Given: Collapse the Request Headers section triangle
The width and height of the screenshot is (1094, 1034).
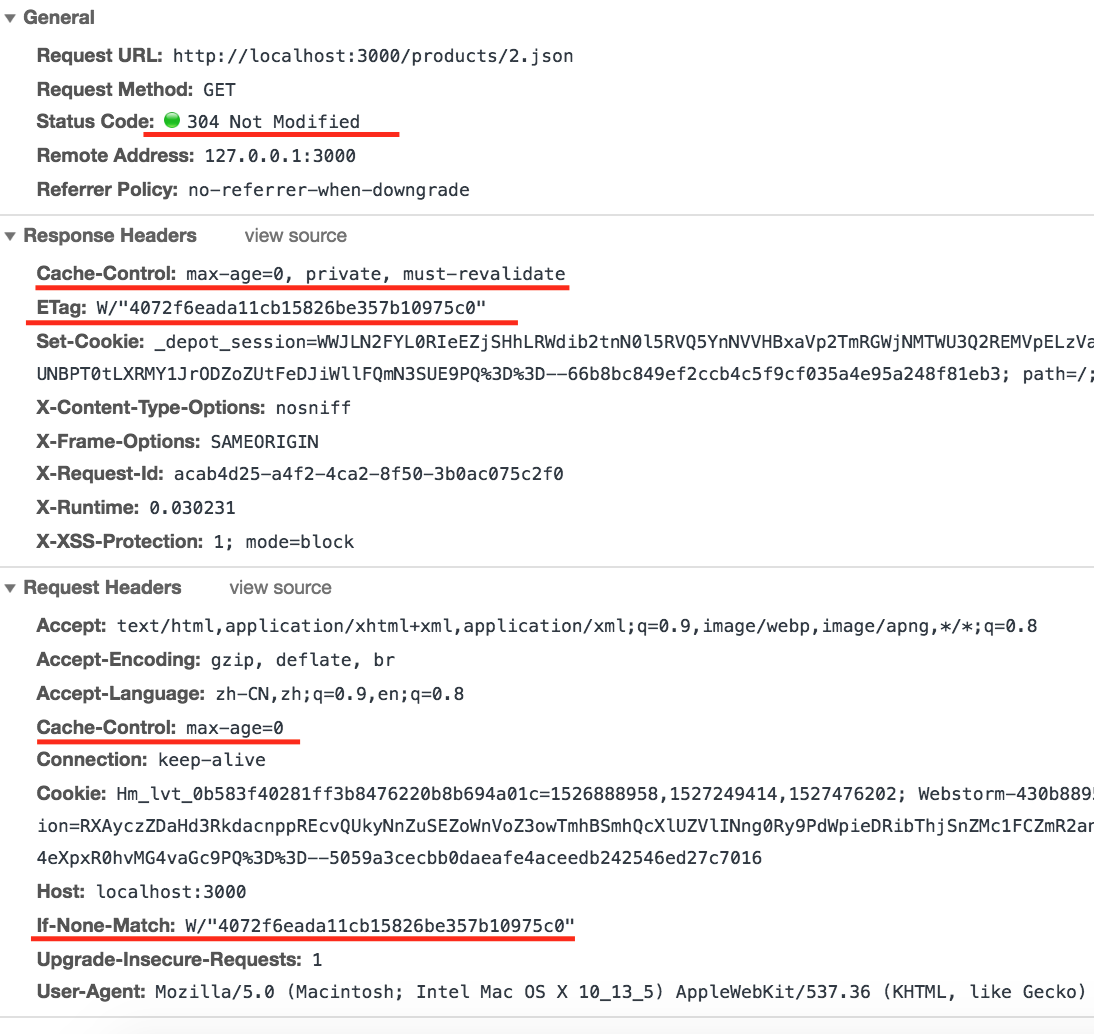Looking at the screenshot, I should point(10,588).
